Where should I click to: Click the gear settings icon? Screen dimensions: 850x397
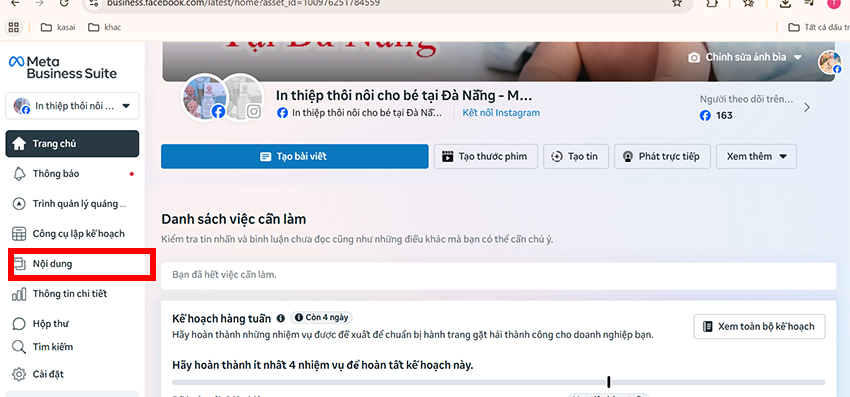tap(19, 374)
